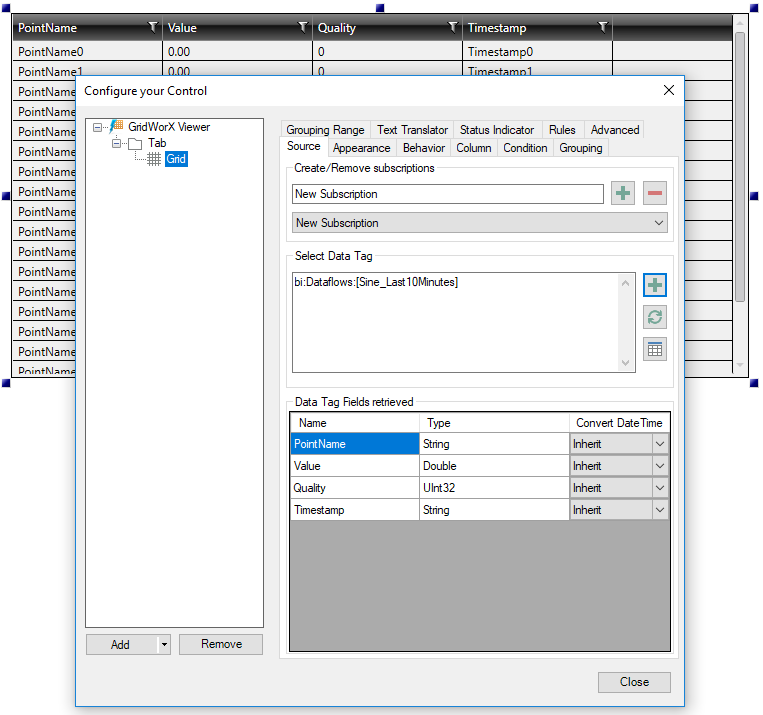Viewport: 763px width, 715px height.
Task: Open the New Subscription dropdown
Action: coord(658,223)
